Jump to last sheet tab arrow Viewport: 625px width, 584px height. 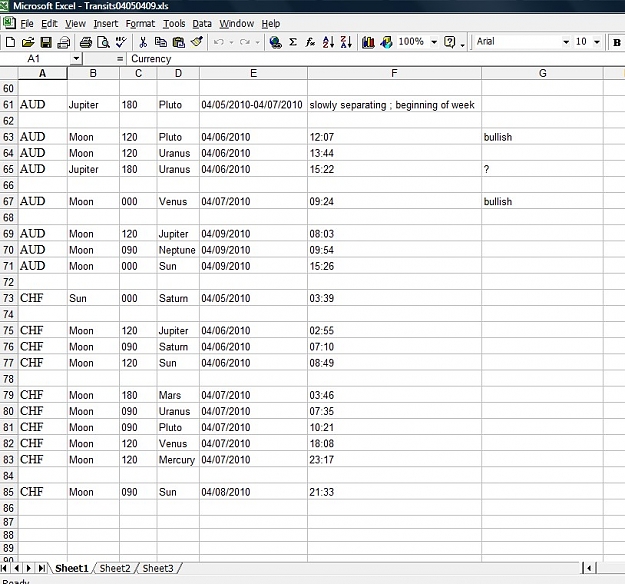41,568
